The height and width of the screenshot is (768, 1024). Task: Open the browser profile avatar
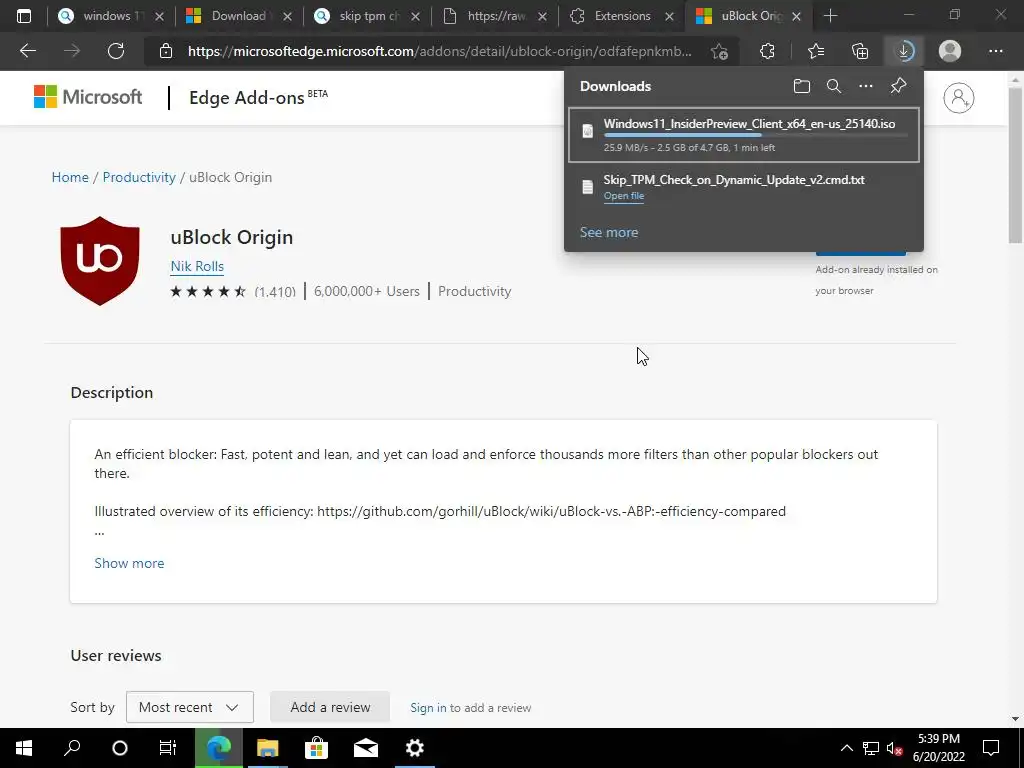click(x=950, y=51)
